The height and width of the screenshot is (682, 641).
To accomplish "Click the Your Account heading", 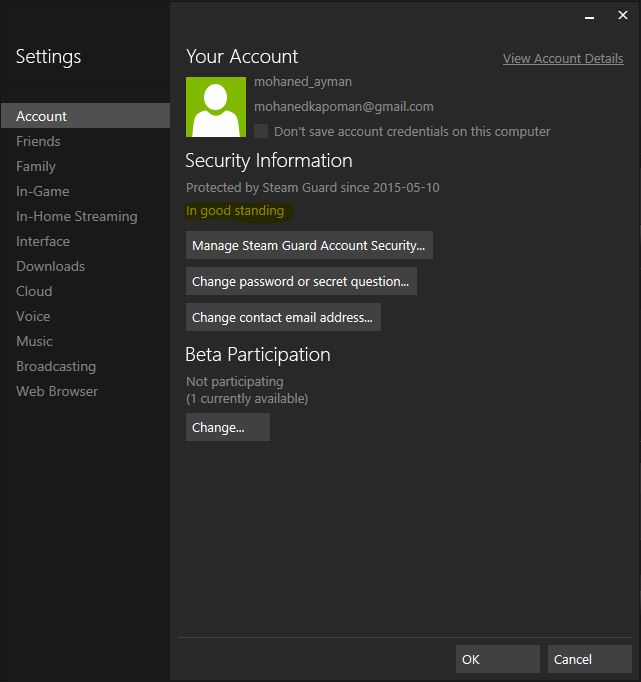I will click(x=242, y=57).
